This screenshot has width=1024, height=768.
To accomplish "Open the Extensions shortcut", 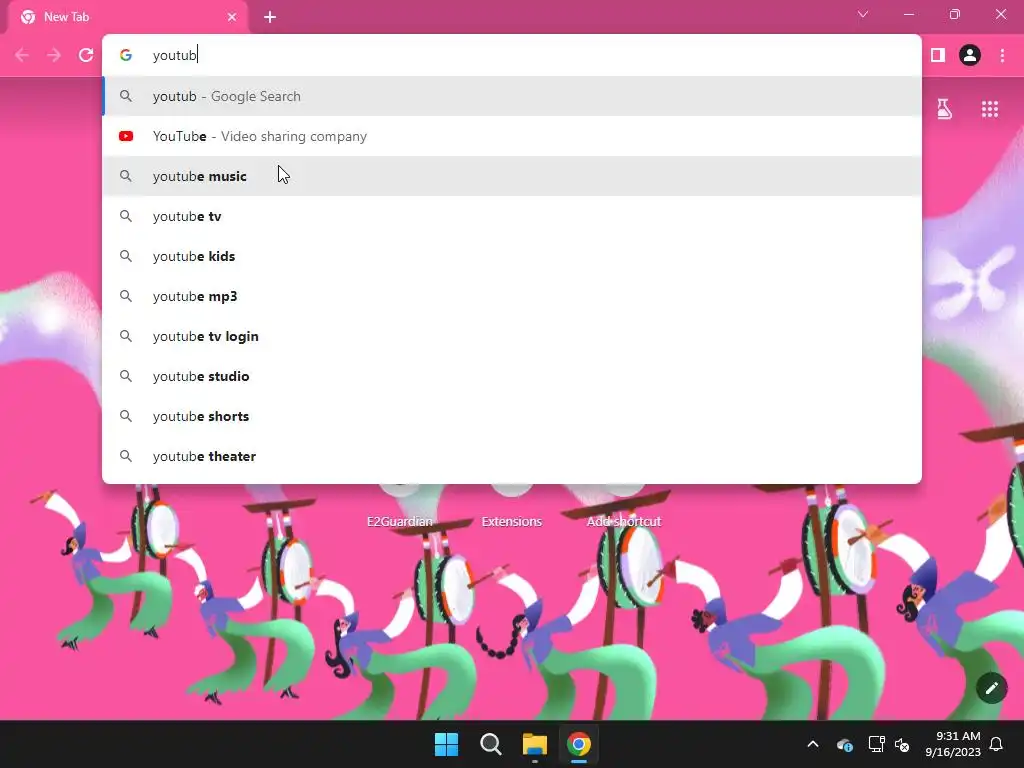I will pyautogui.click(x=512, y=521).
